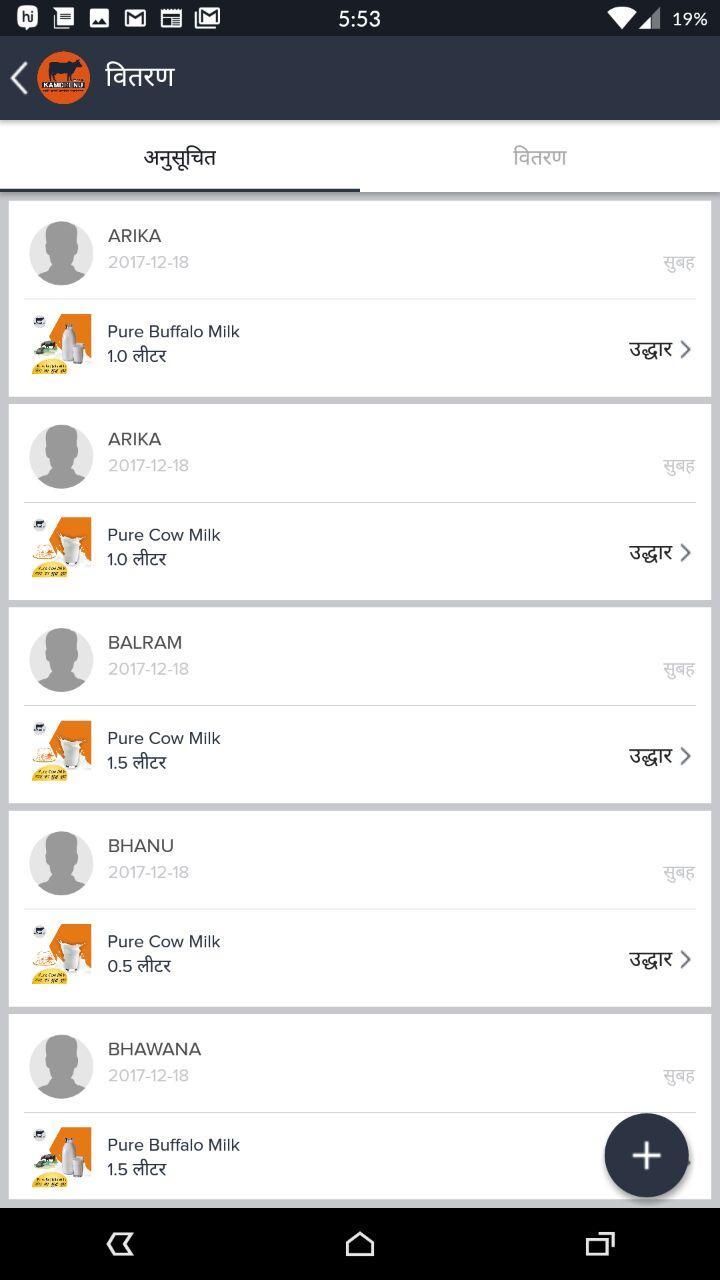720x1280 pixels.
Task: Switch to the unselected वितरण tab
Action: tap(540, 158)
